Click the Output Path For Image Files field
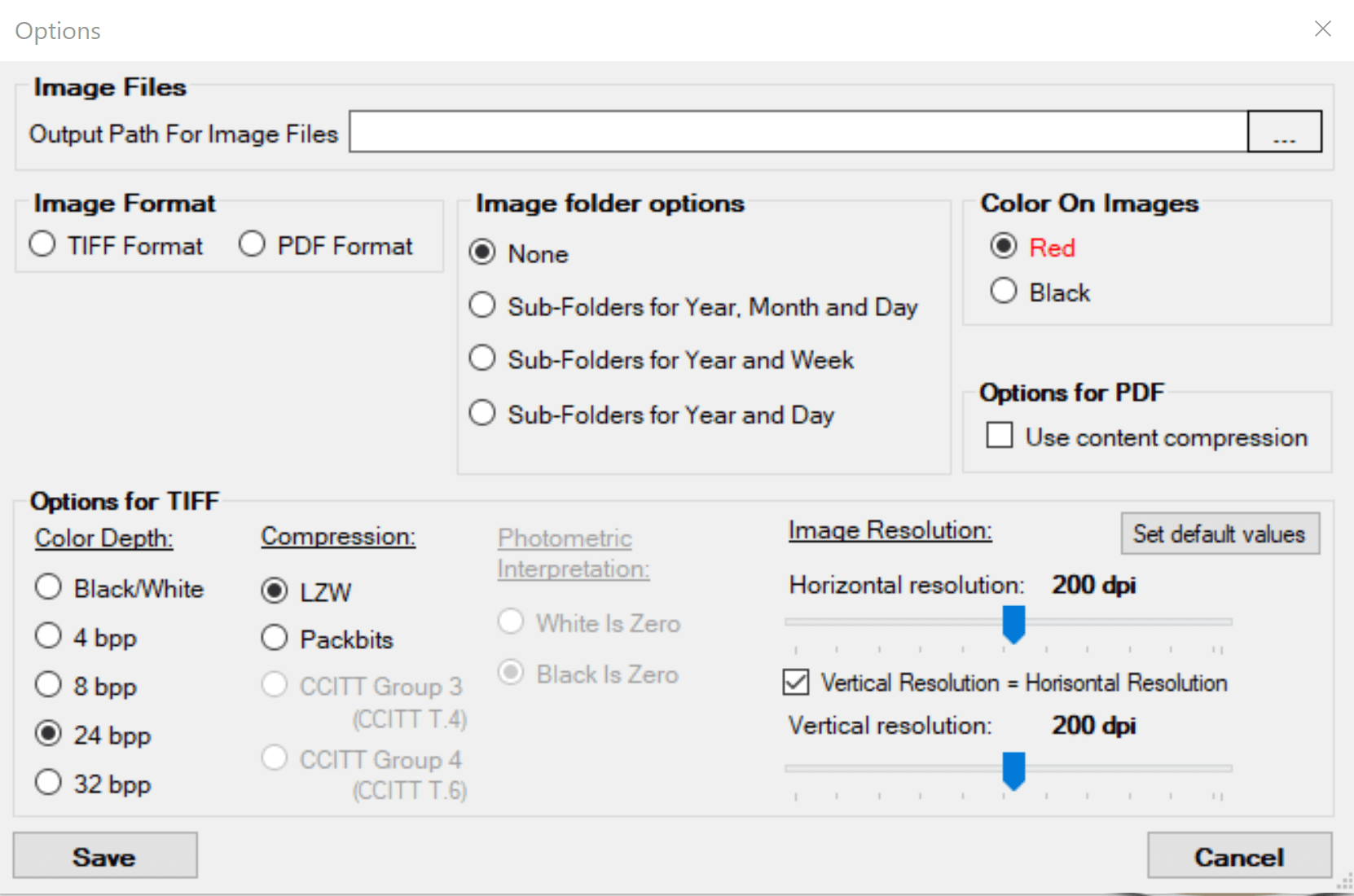 (798, 132)
